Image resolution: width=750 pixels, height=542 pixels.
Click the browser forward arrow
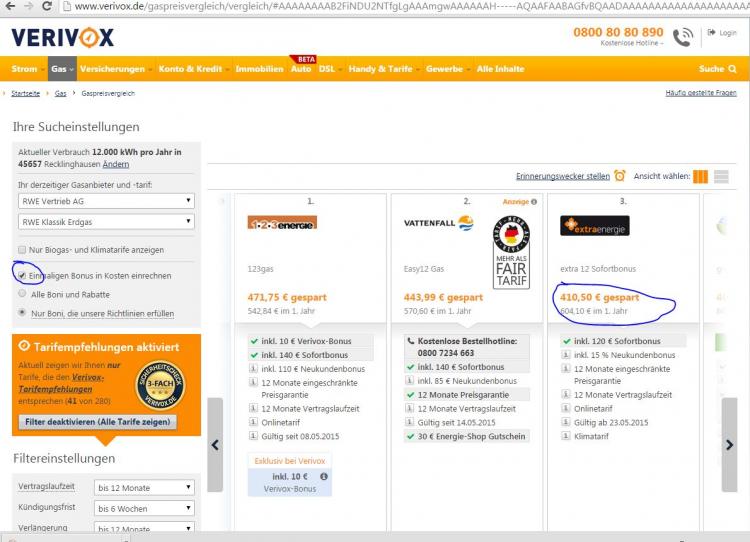pyautogui.click(x=28, y=6)
